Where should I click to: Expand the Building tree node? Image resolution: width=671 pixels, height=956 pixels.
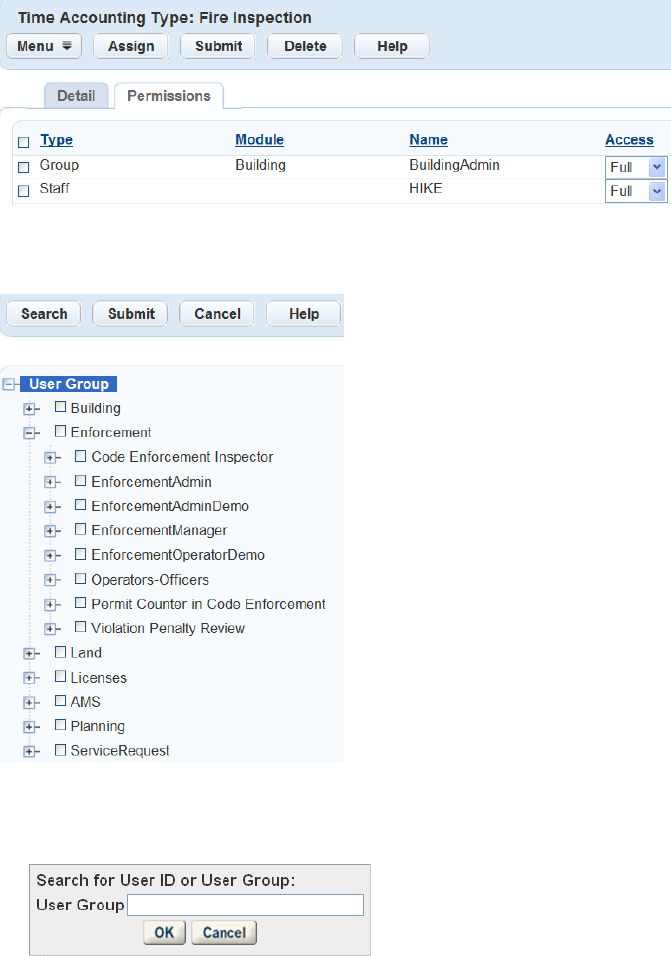[x=29, y=408]
